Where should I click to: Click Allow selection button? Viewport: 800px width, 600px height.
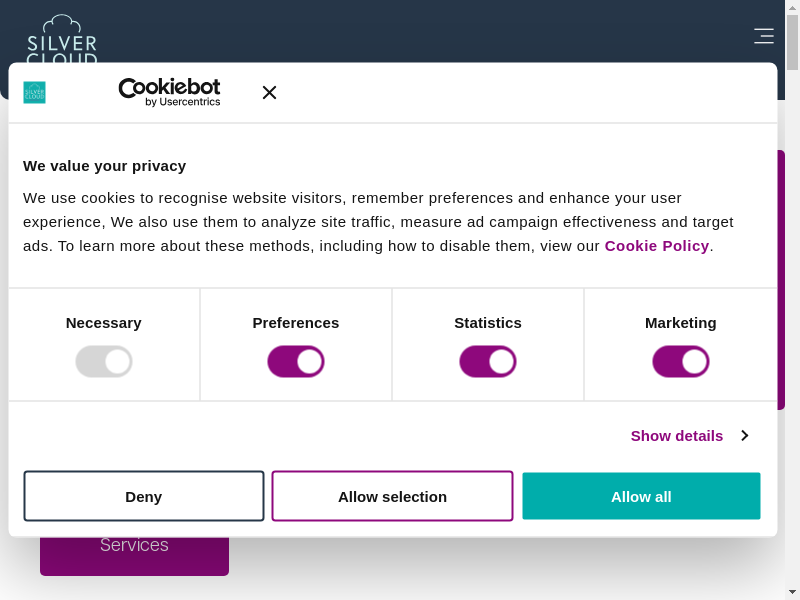pyautogui.click(x=392, y=496)
